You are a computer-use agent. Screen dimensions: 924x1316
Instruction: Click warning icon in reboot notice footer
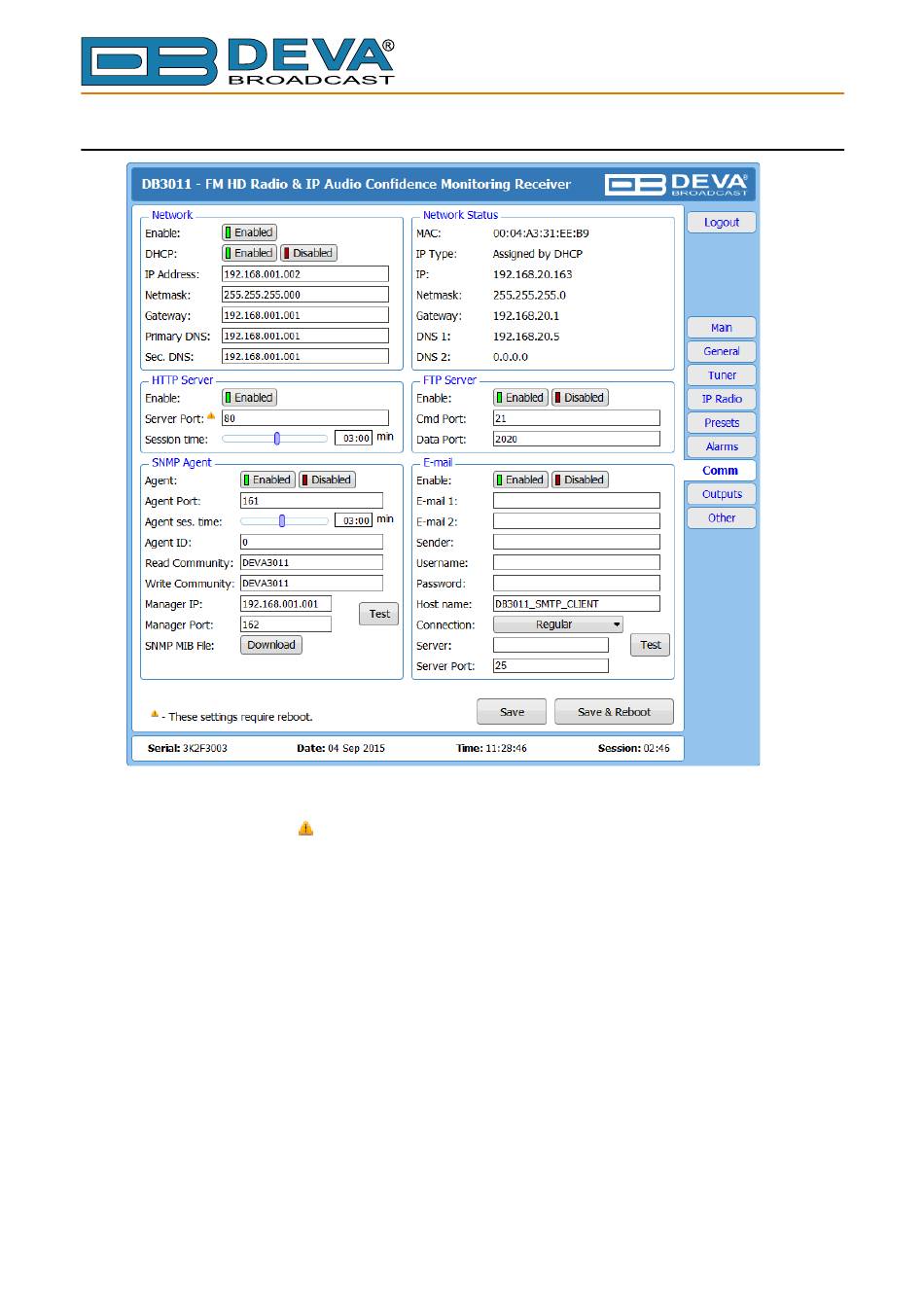tap(155, 714)
